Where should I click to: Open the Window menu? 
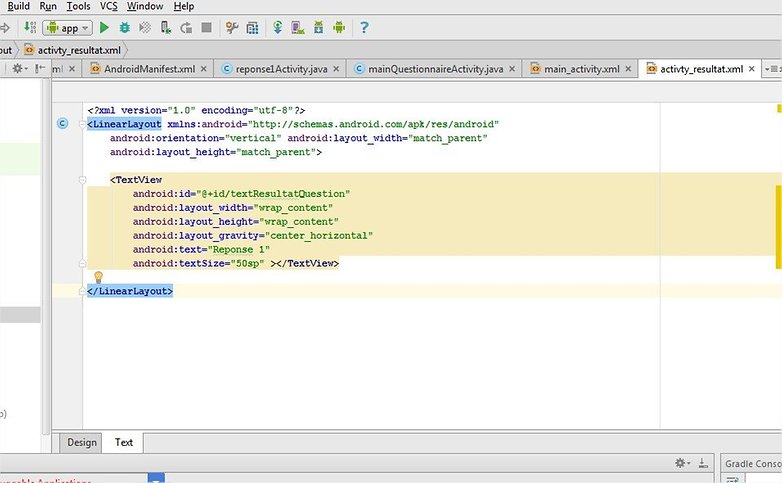click(145, 6)
